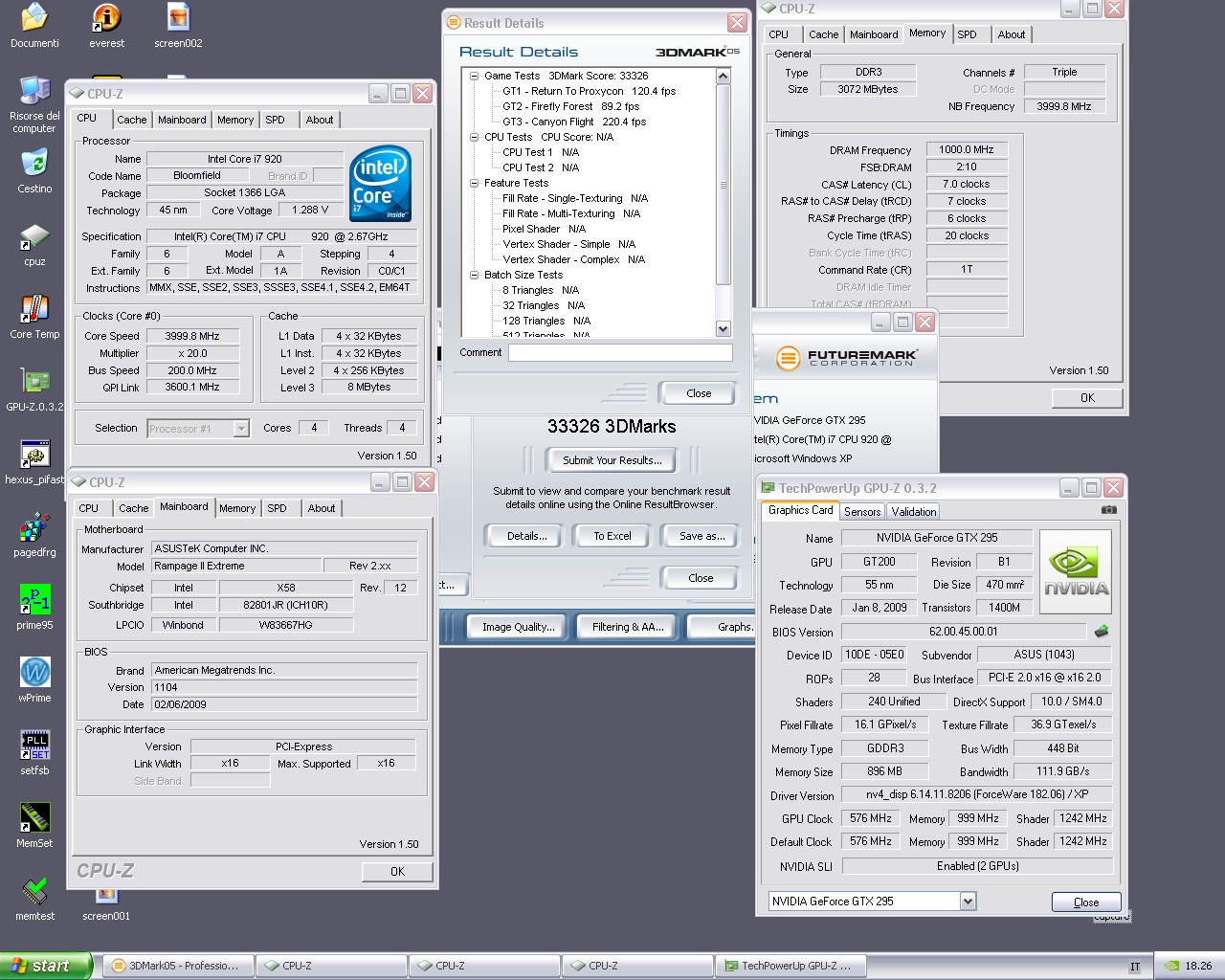Click the NVIDIA logo in GPU-Z
1225x980 pixels.
pyautogui.click(x=1077, y=573)
